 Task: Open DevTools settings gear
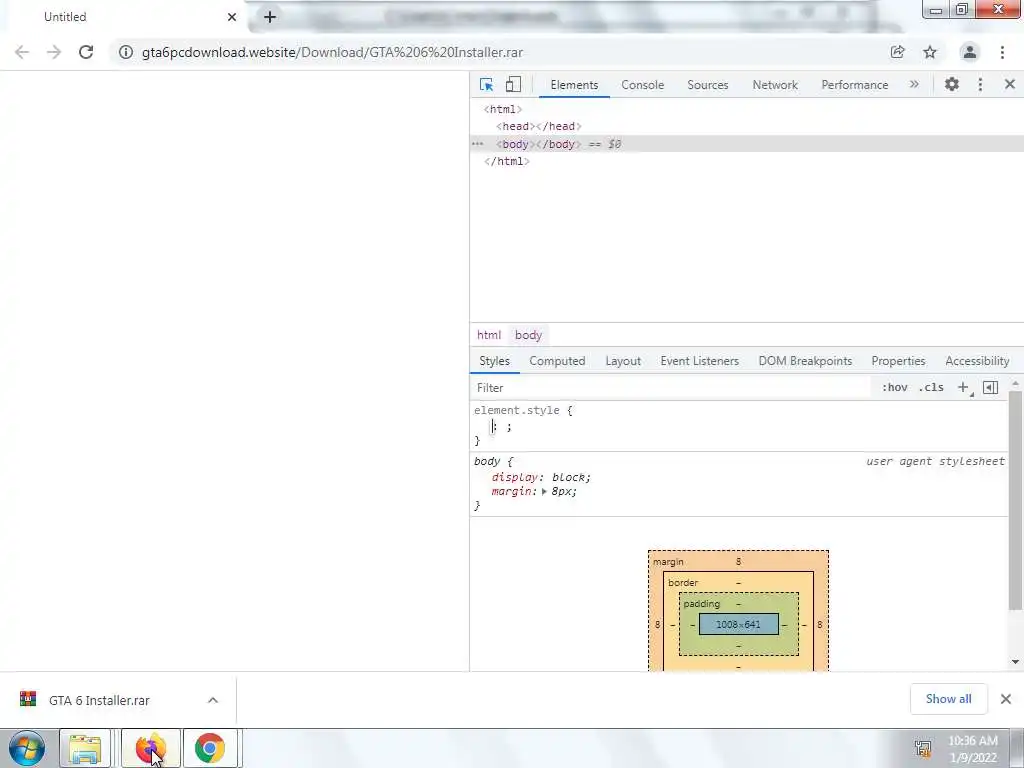[952, 84]
